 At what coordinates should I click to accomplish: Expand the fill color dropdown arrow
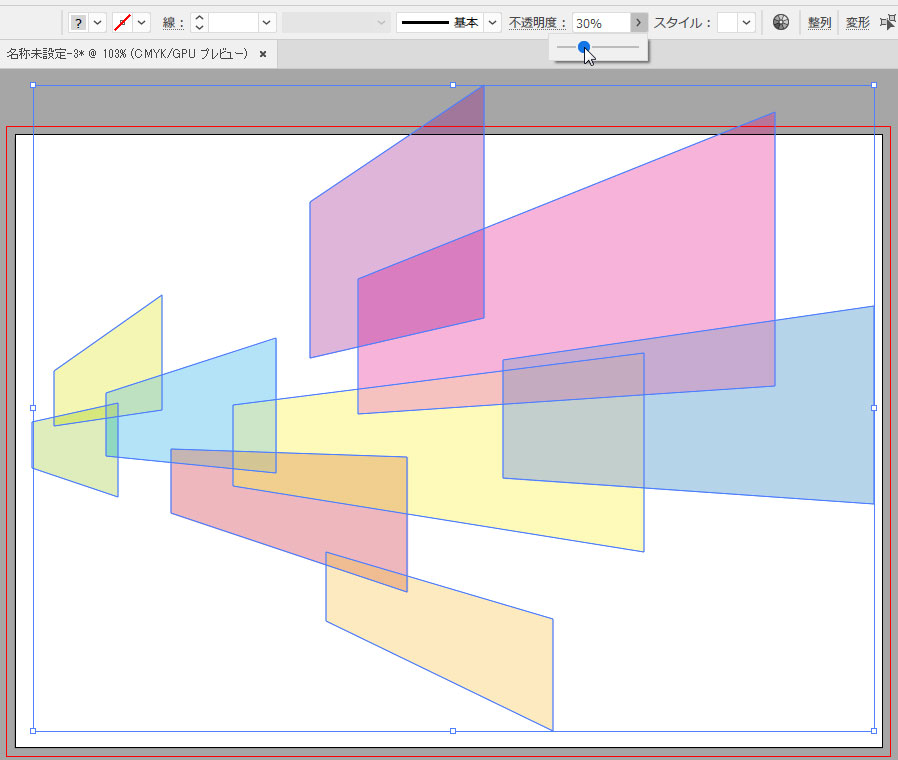point(97,23)
